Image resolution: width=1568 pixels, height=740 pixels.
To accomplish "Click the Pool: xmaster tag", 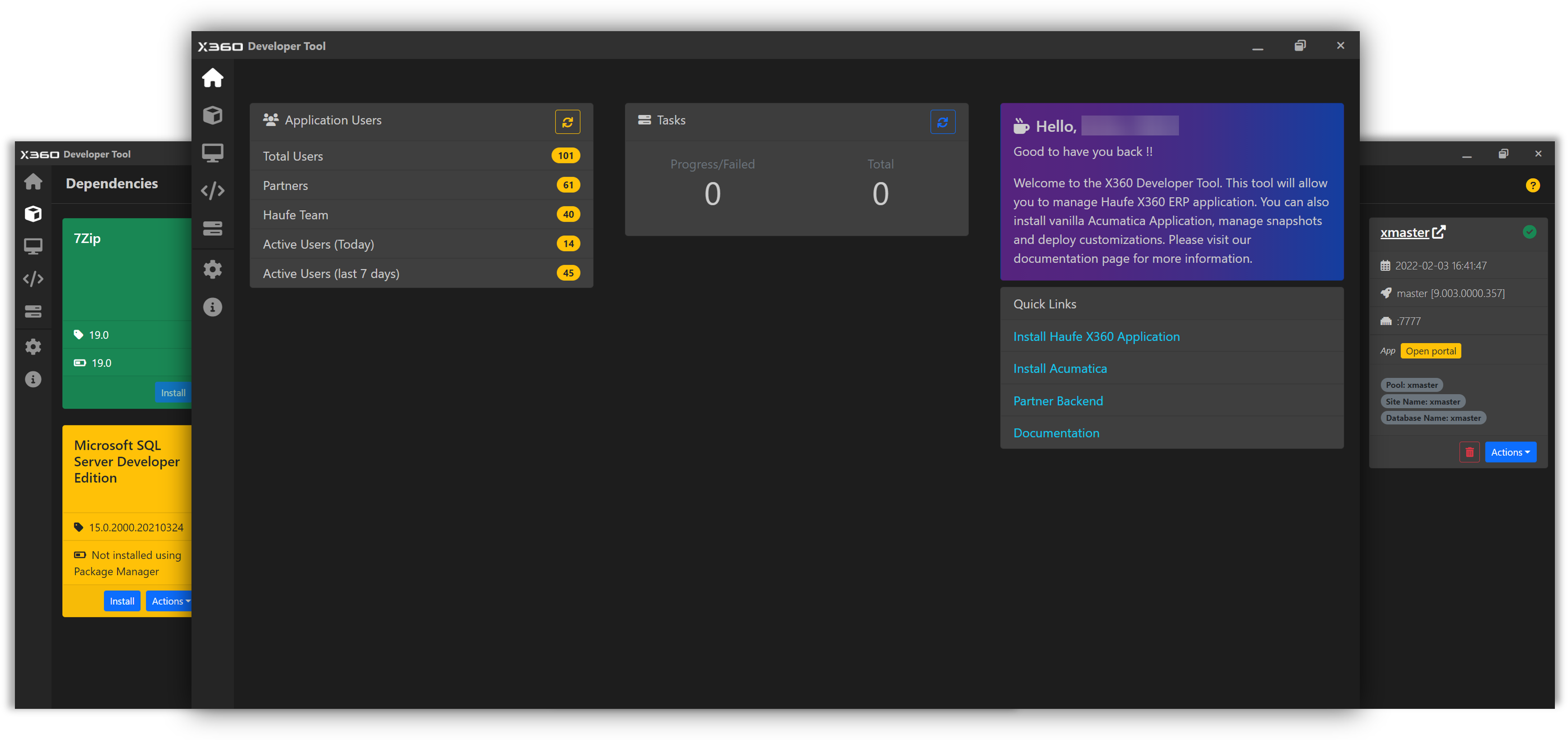I will click(1412, 385).
